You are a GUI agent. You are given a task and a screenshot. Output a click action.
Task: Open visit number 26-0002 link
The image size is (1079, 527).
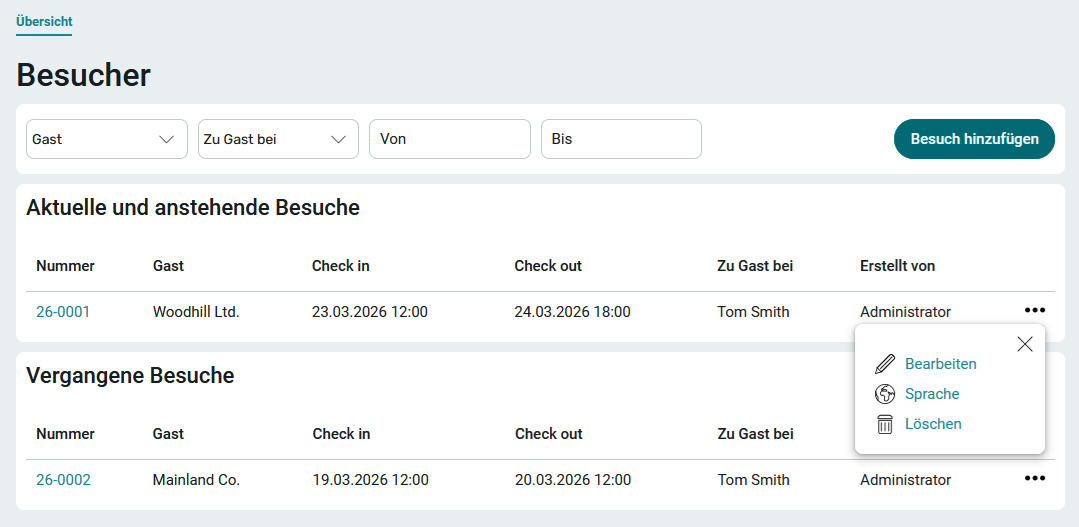point(63,480)
